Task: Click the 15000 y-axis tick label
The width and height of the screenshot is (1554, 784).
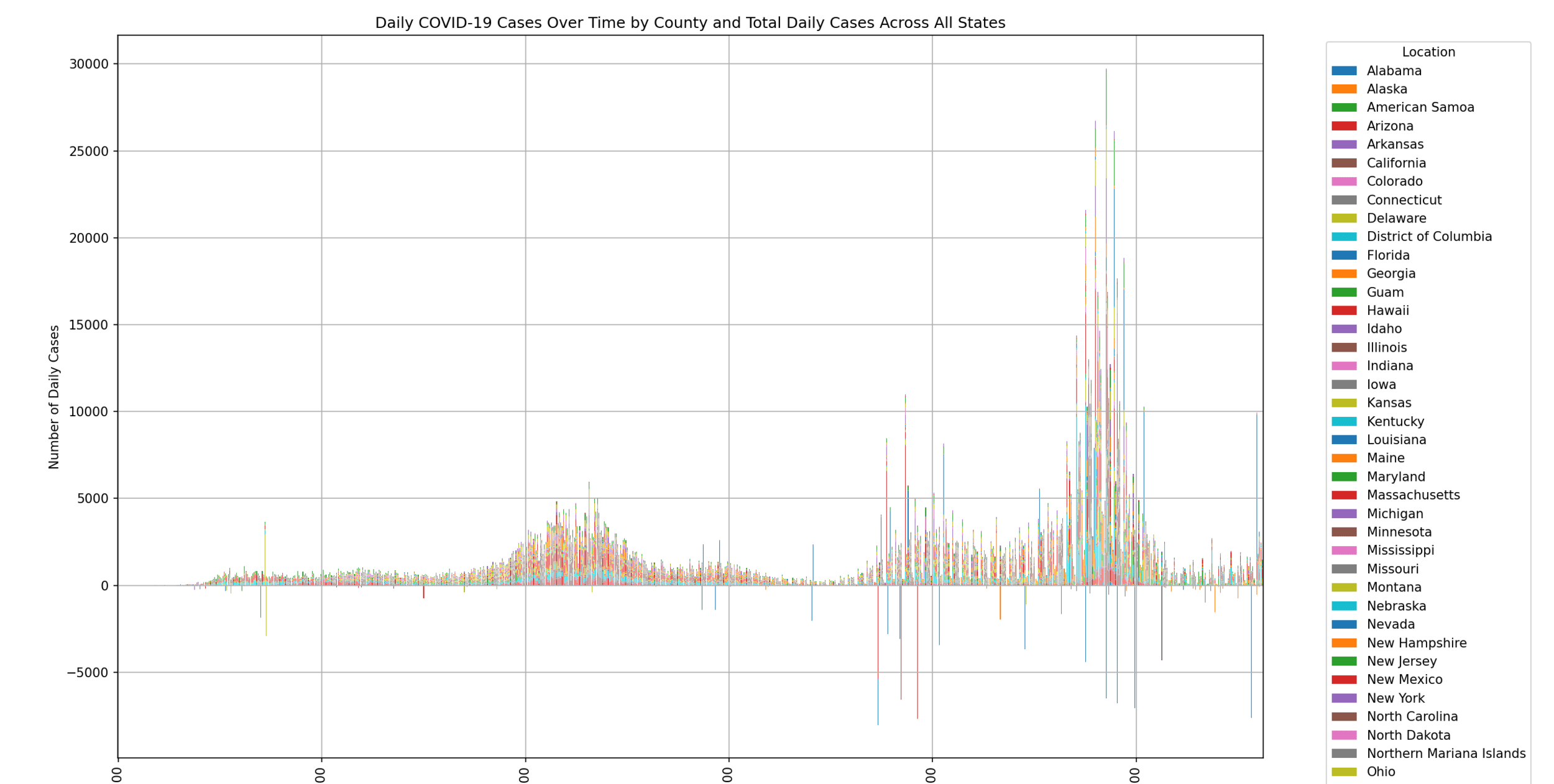Action: coord(88,325)
